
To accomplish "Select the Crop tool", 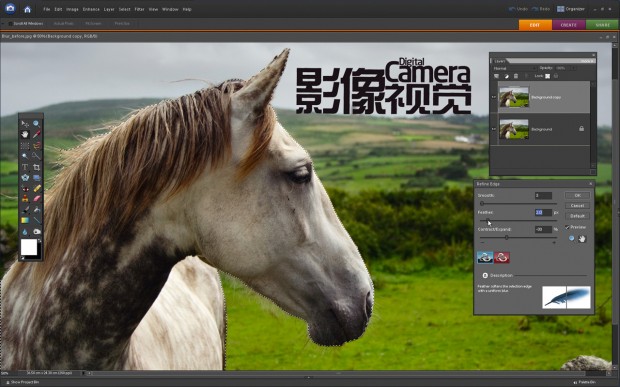I will pyautogui.click(x=36, y=167).
